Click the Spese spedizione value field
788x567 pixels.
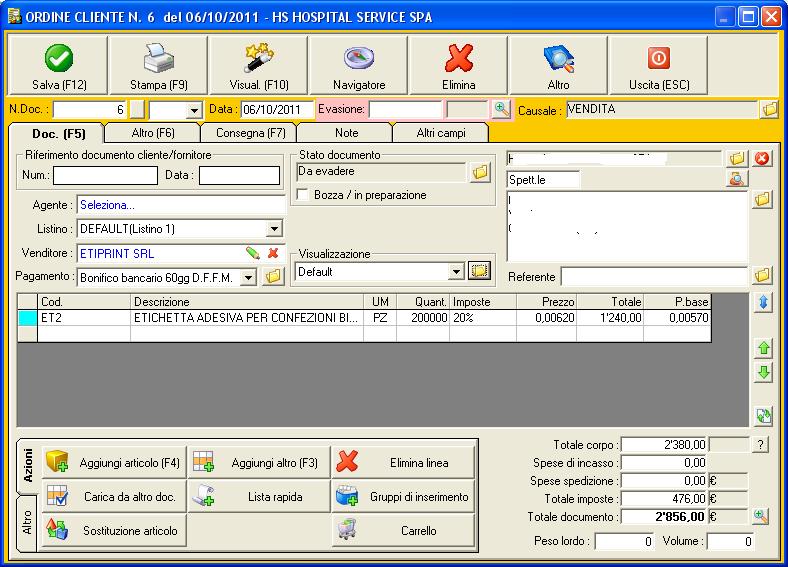pyautogui.click(x=664, y=481)
